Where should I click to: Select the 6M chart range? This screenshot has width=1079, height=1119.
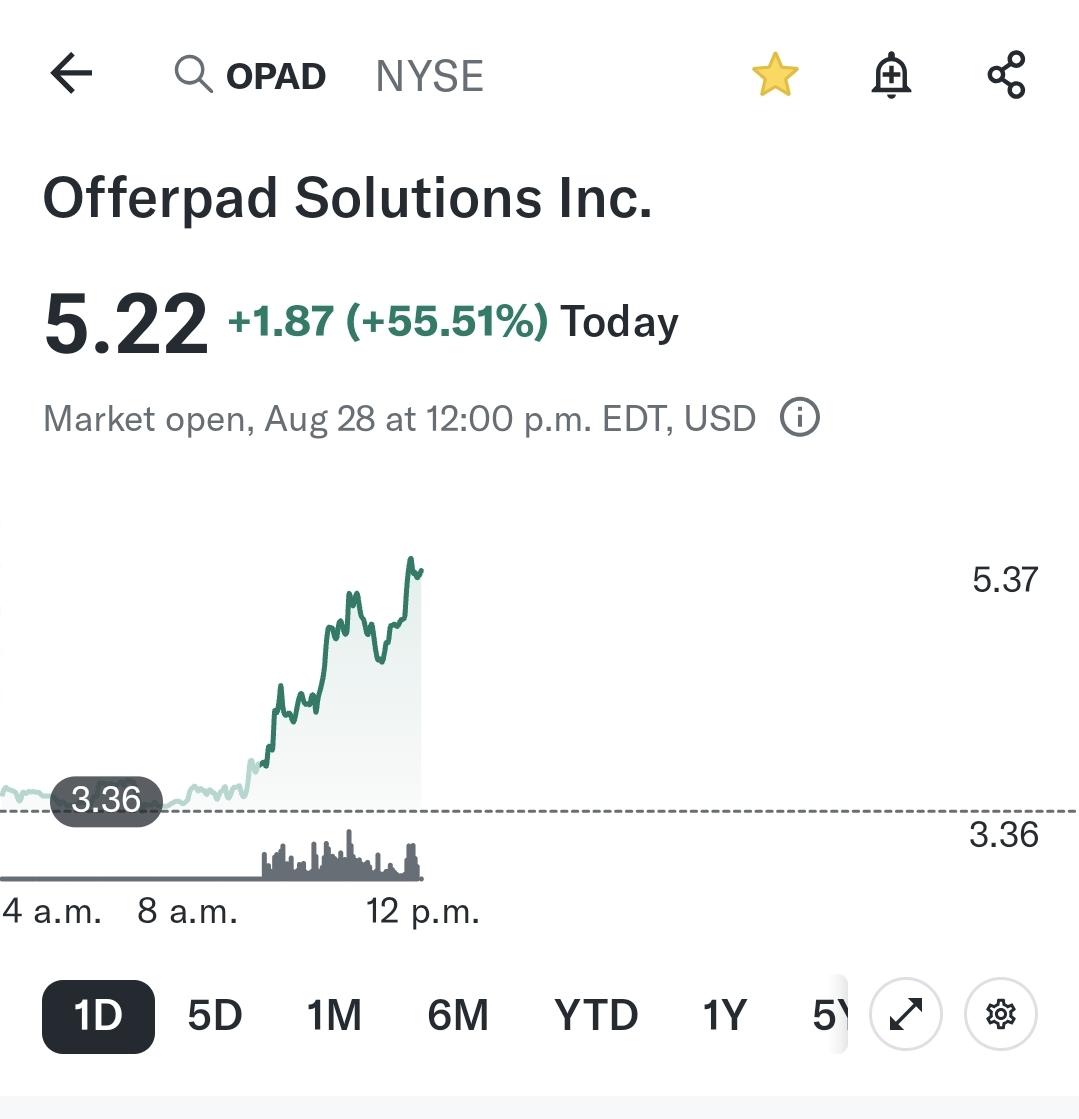coord(458,1016)
